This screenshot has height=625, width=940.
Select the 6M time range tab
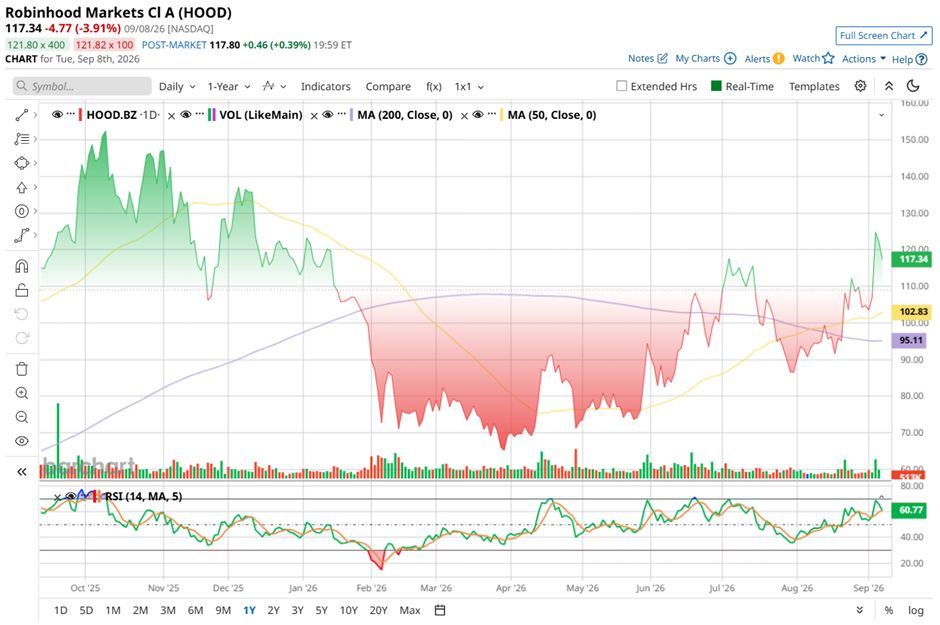tap(195, 610)
